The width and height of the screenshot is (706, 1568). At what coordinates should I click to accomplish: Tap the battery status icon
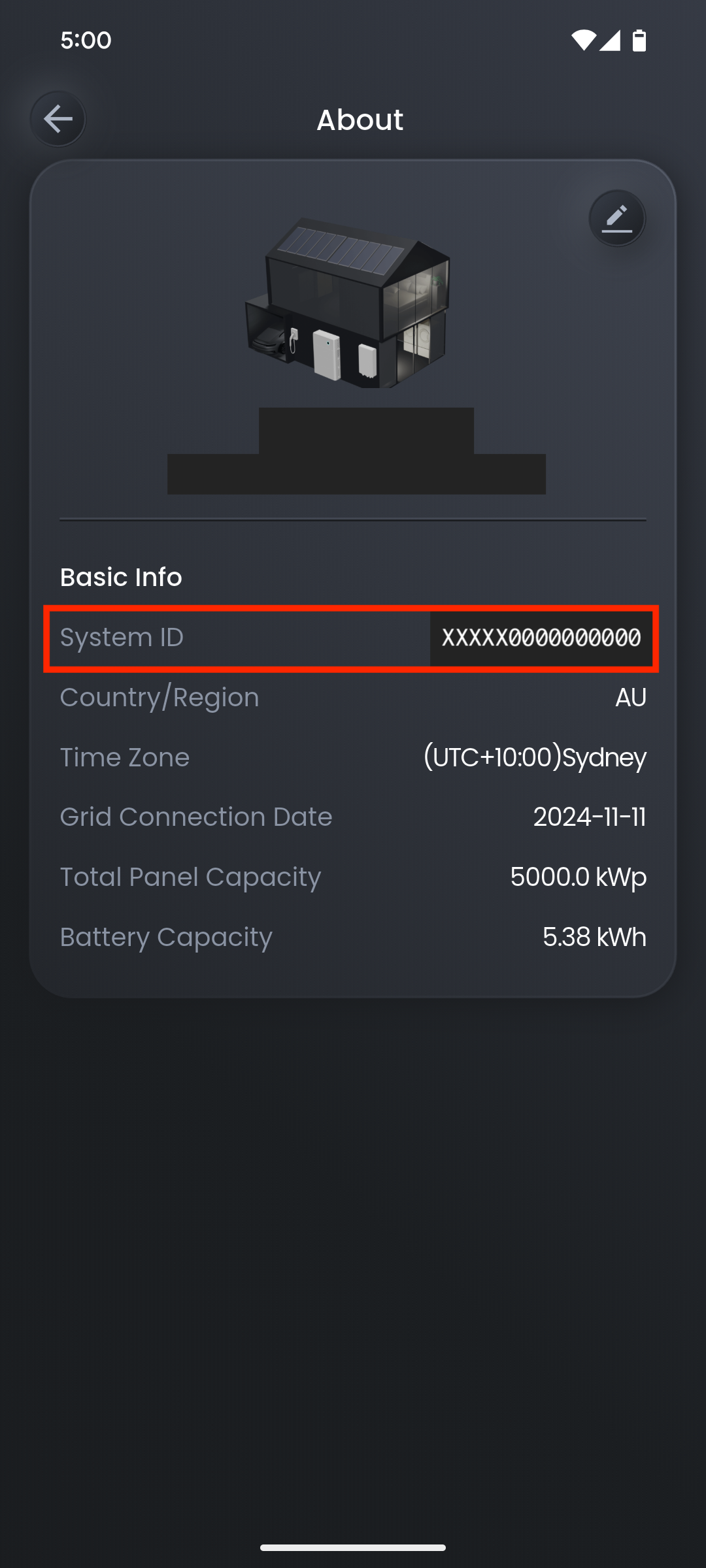[639, 41]
